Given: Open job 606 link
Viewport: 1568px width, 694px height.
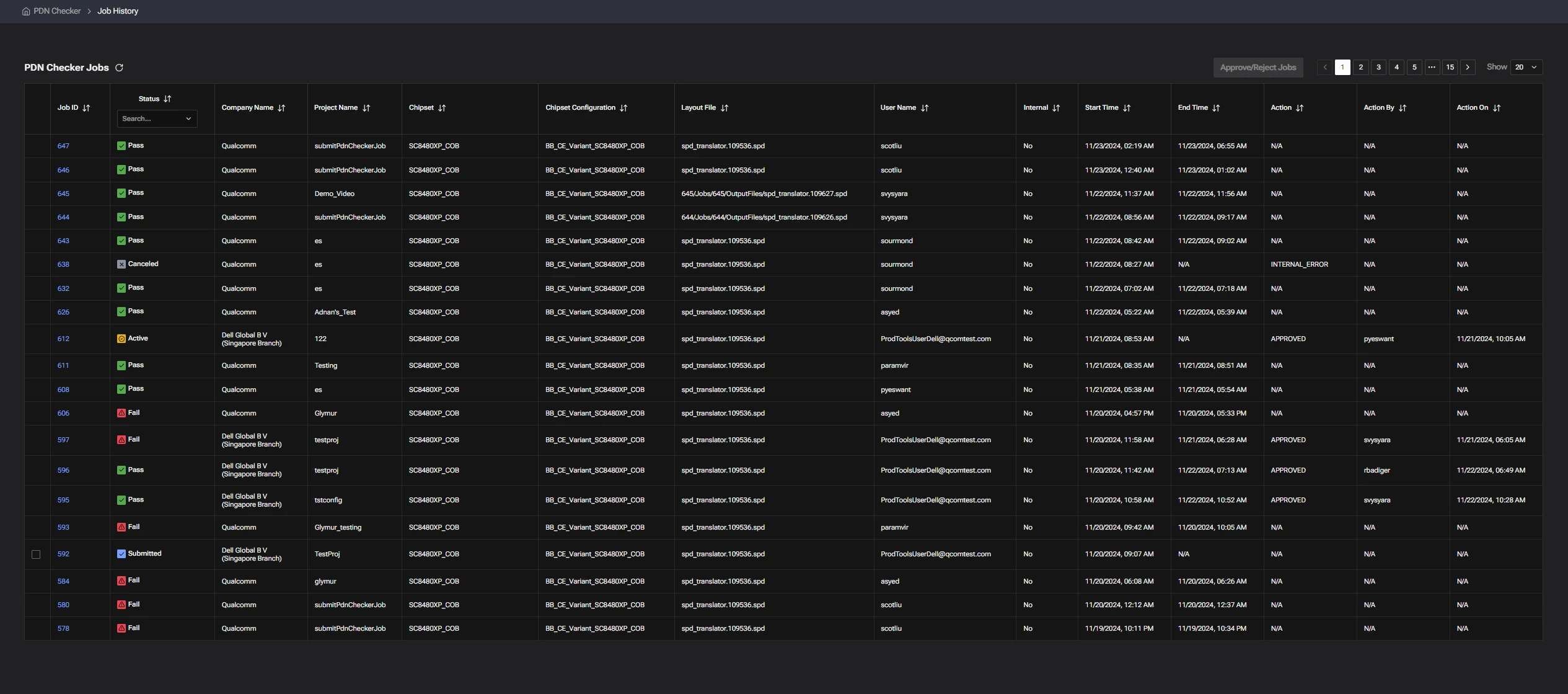Looking at the screenshot, I should [63, 414].
